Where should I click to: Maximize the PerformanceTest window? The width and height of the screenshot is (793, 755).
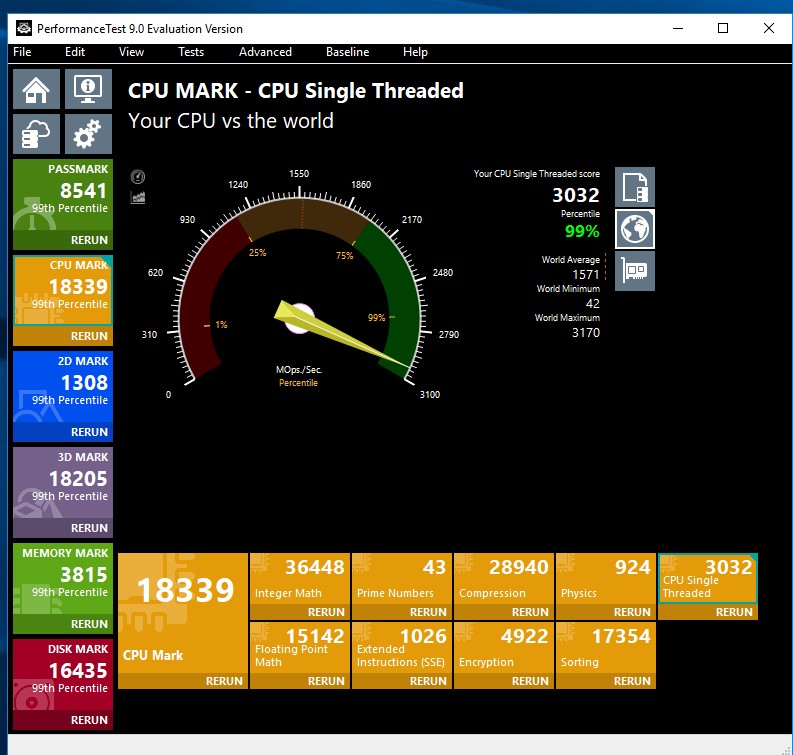point(723,28)
